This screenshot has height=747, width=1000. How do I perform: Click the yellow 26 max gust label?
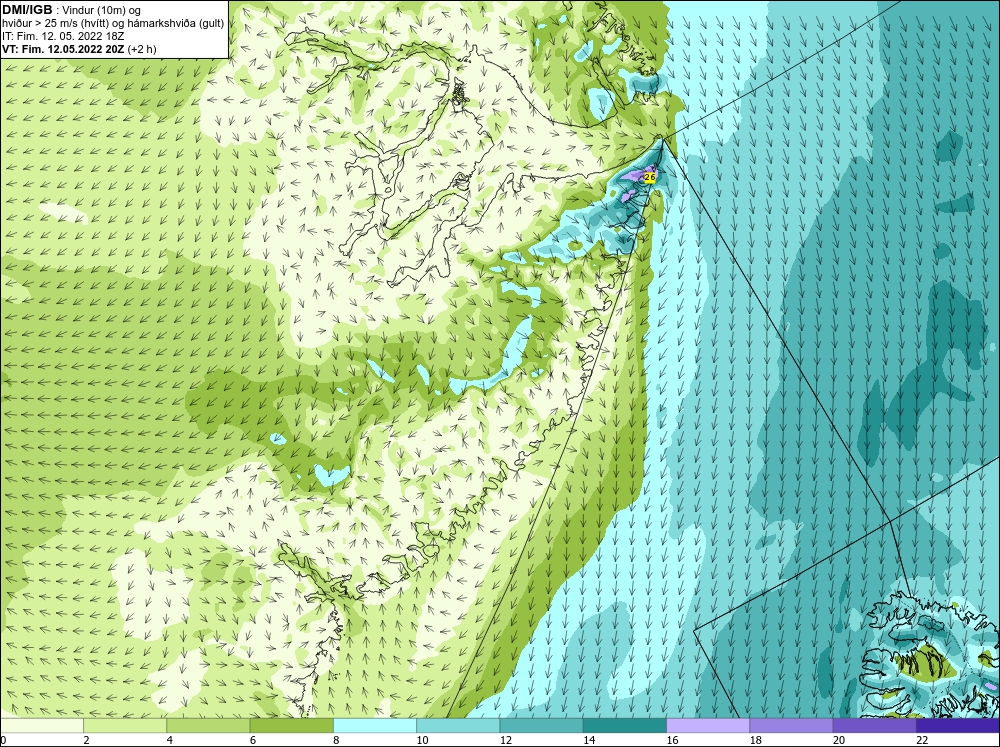pyautogui.click(x=650, y=177)
